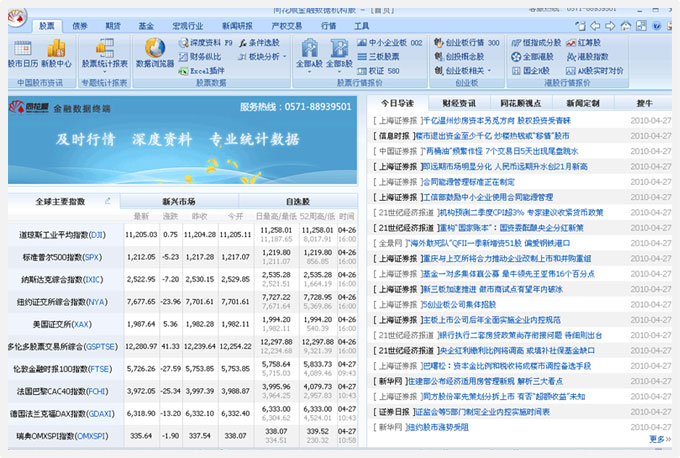680x458 pixels.
Task: Switch to the 宏观行业 ribbon tab
Action: click(188, 26)
